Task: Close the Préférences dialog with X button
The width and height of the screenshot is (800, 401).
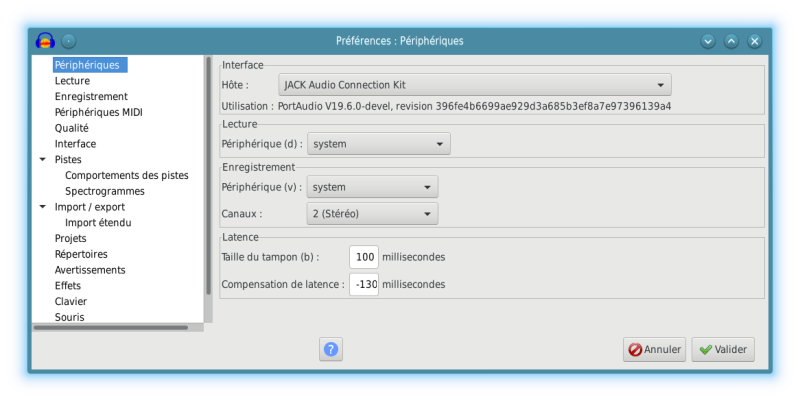Action: point(755,41)
